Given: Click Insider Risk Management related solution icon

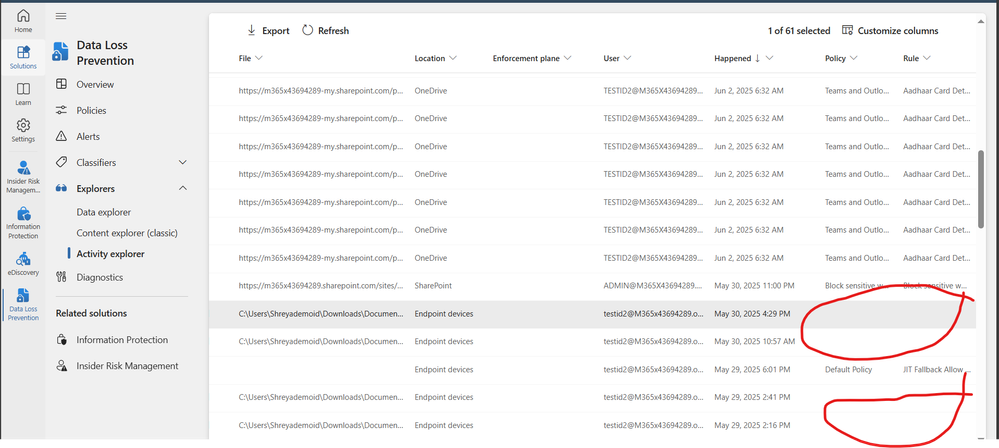Looking at the screenshot, I should 61,366.
